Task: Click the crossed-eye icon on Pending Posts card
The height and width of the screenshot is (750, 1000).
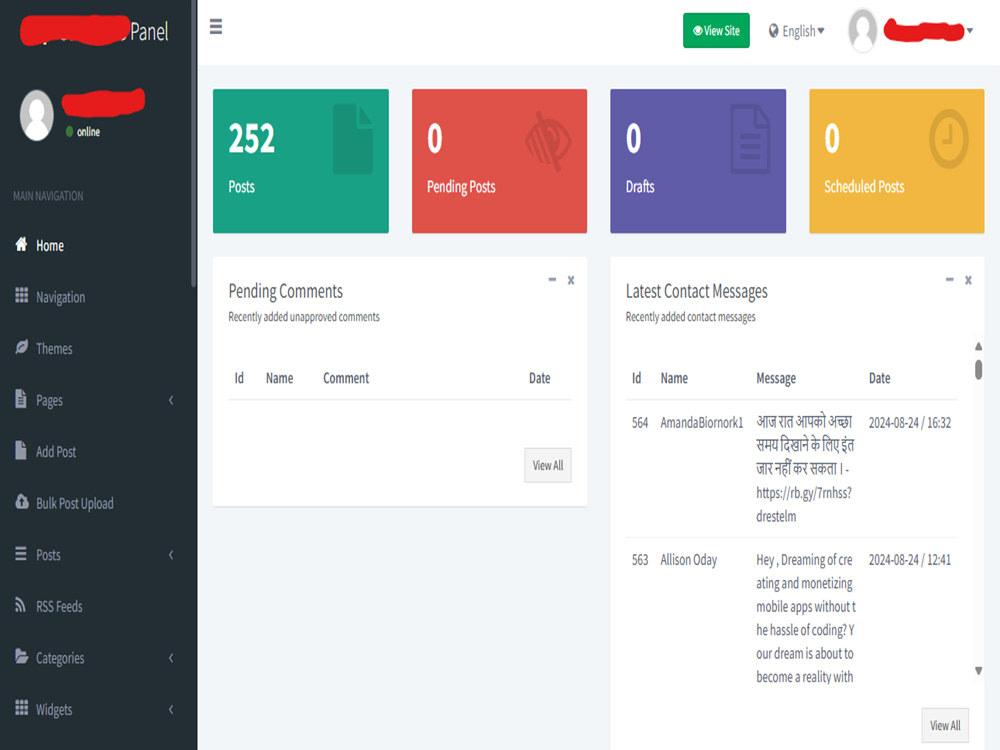Action: tap(547, 142)
